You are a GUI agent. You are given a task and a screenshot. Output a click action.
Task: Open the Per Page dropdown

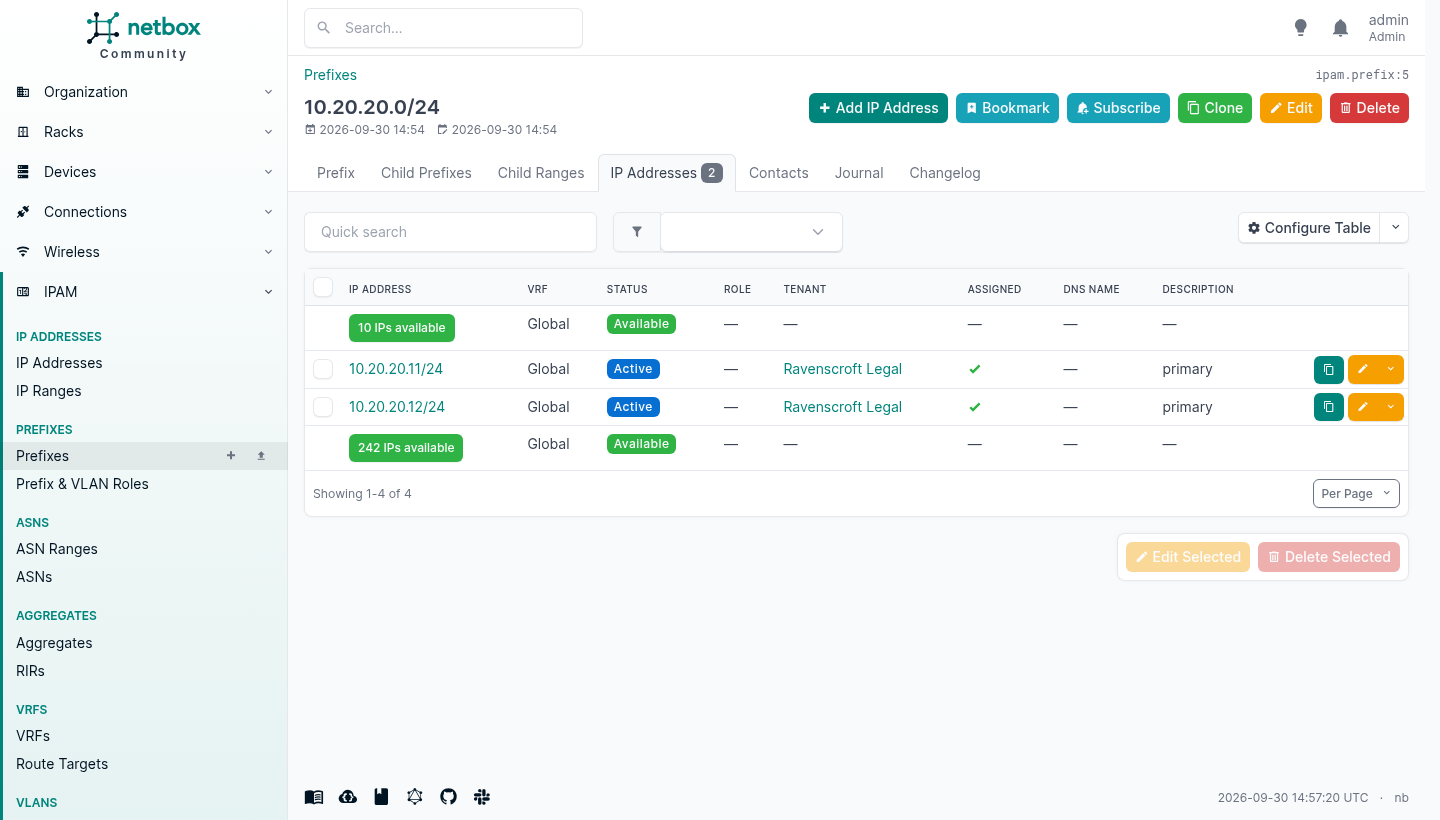pyautogui.click(x=1356, y=494)
